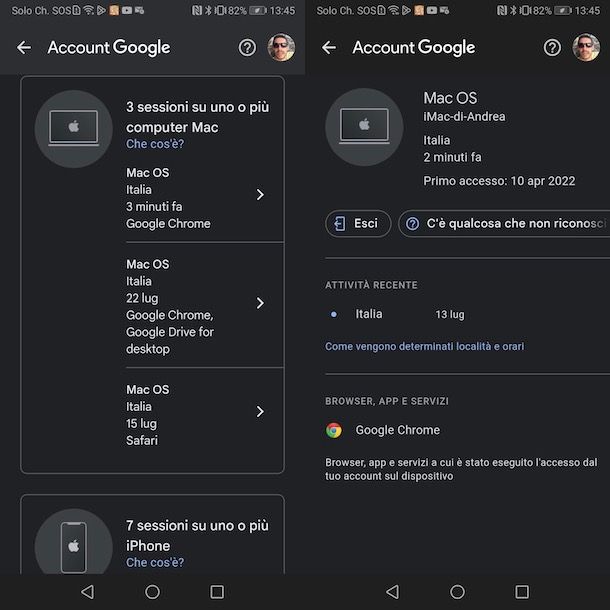
Task: Tap Android back button on the left screen
Action: pos(88,592)
